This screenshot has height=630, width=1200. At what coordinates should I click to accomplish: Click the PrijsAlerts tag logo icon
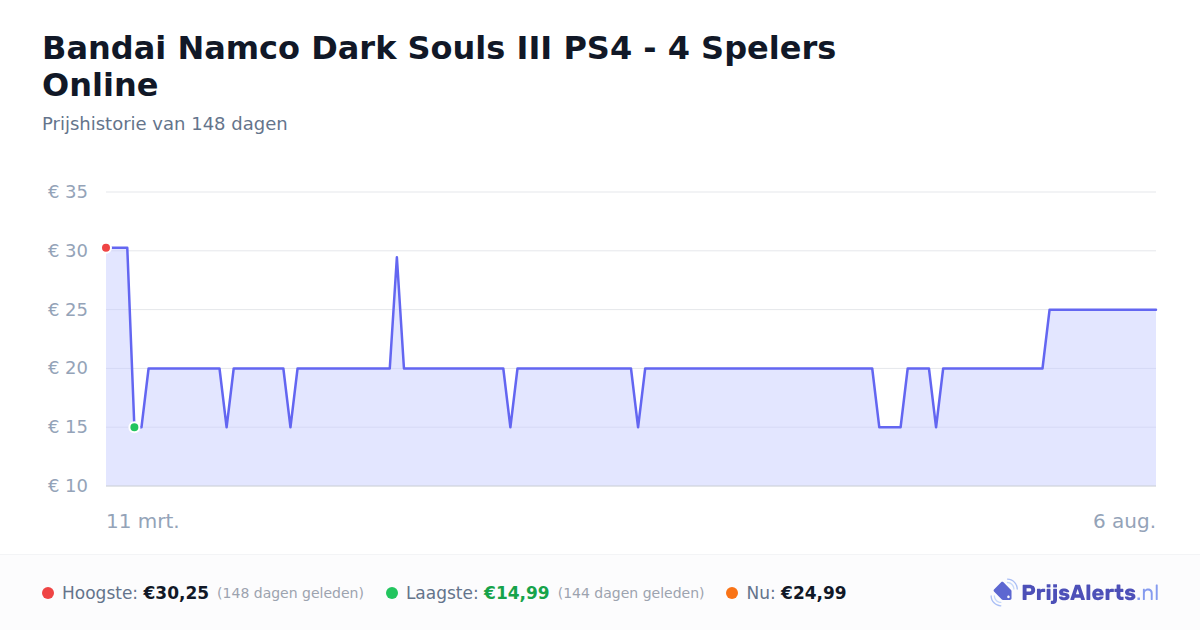(1003, 593)
